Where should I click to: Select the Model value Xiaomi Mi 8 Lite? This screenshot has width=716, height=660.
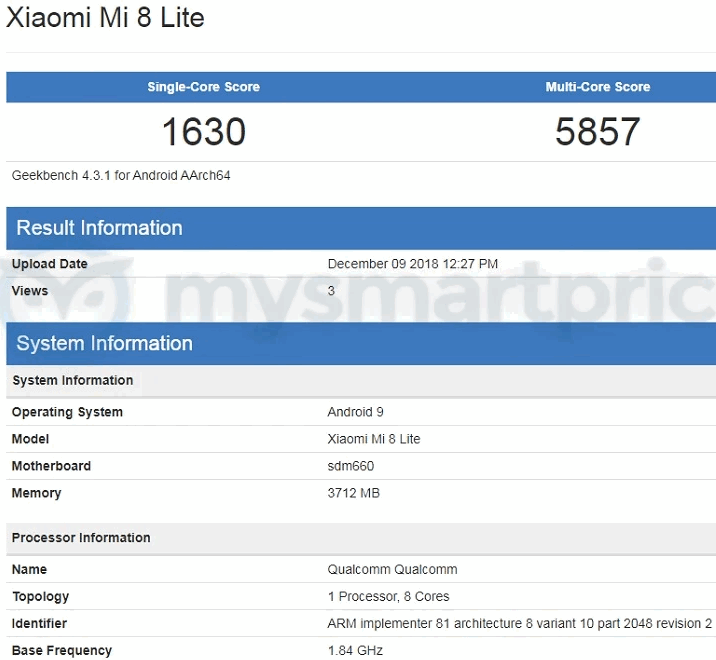(x=374, y=439)
